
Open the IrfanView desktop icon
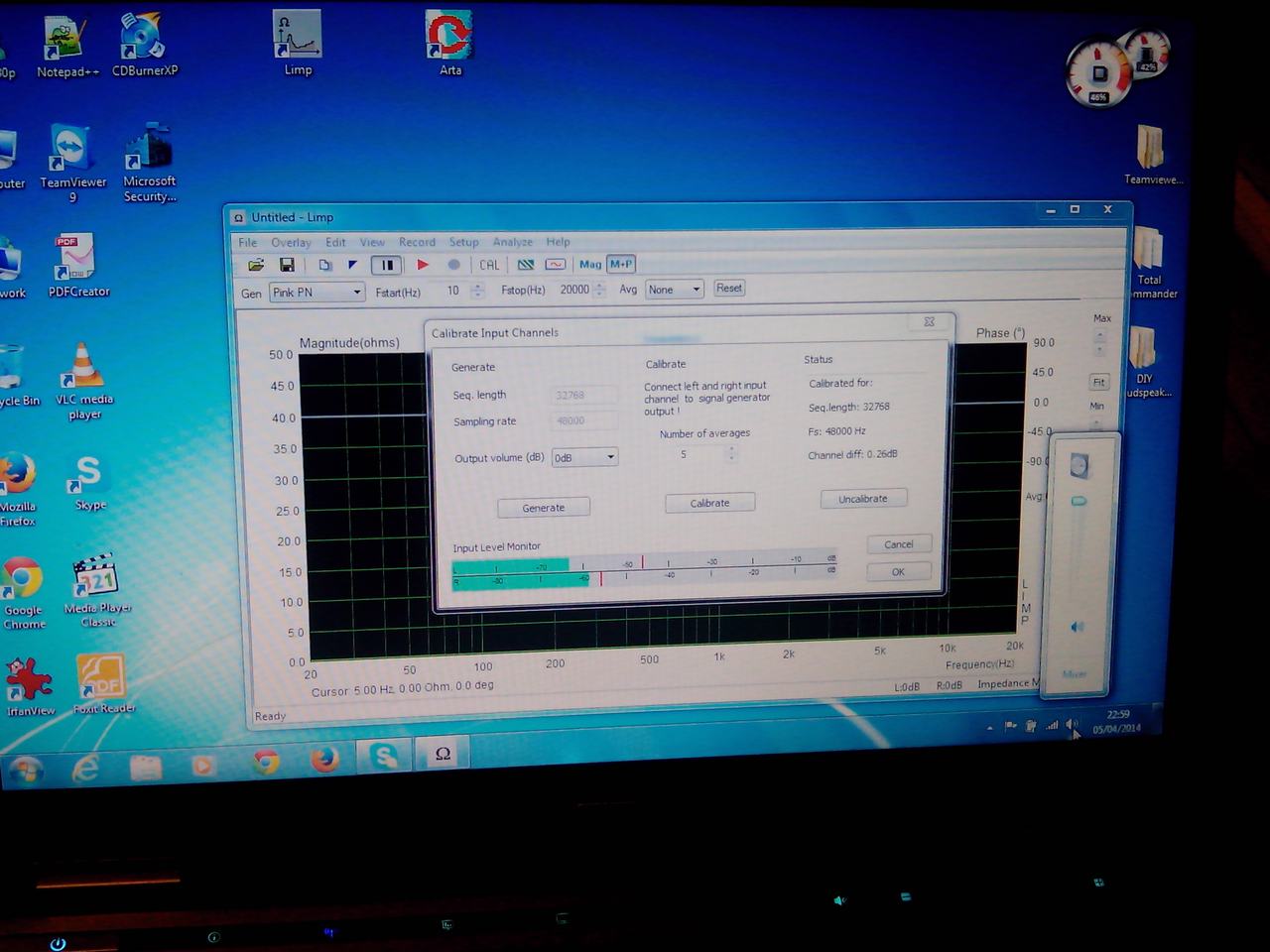tap(30, 686)
